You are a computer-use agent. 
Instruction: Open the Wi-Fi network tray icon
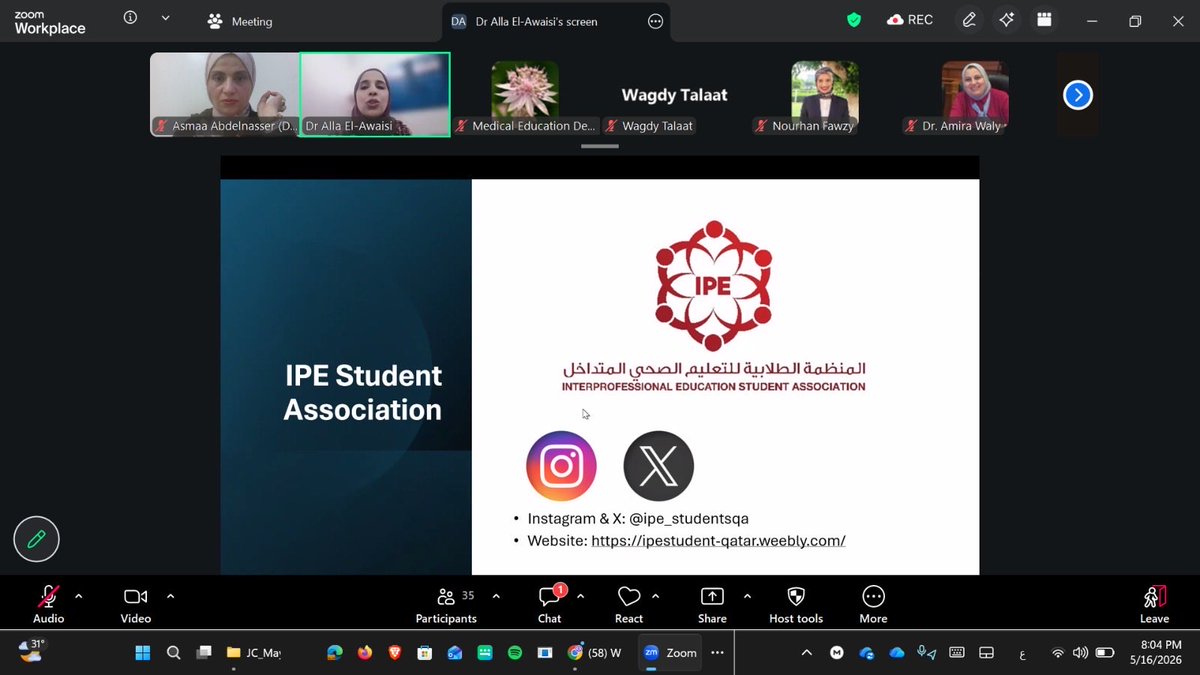pyautogui.click(x=1058, y=653)
